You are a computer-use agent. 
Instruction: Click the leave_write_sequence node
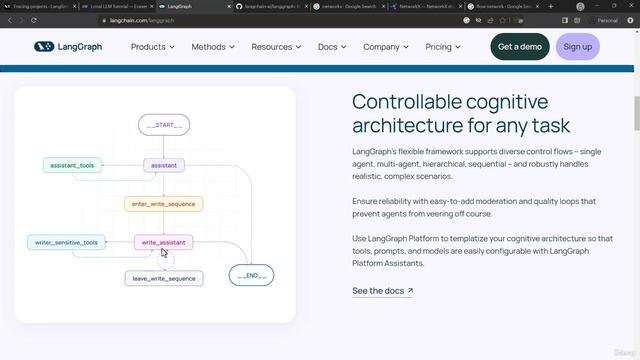(164, 278)
